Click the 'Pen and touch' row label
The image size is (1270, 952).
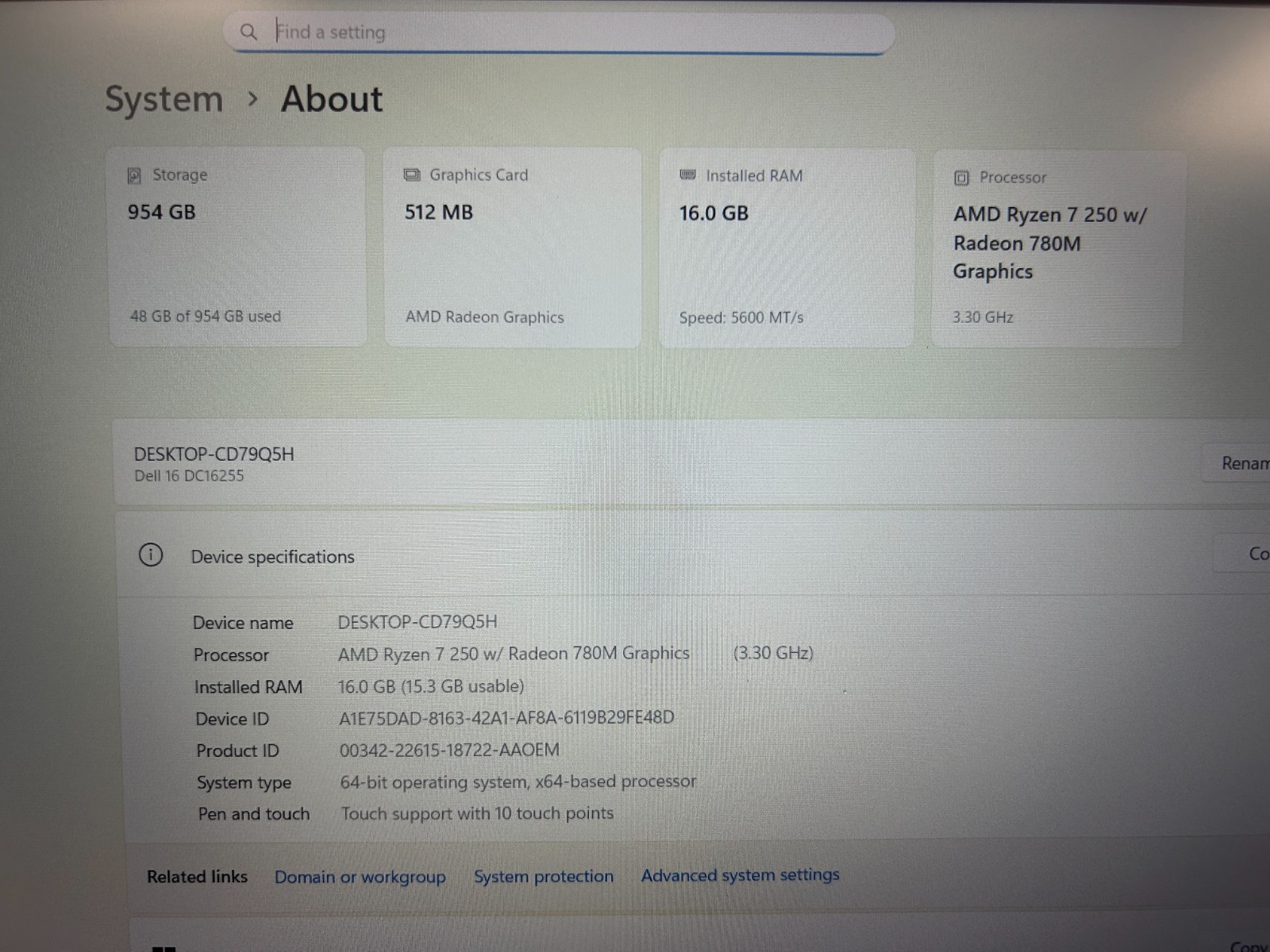[254, 814]
